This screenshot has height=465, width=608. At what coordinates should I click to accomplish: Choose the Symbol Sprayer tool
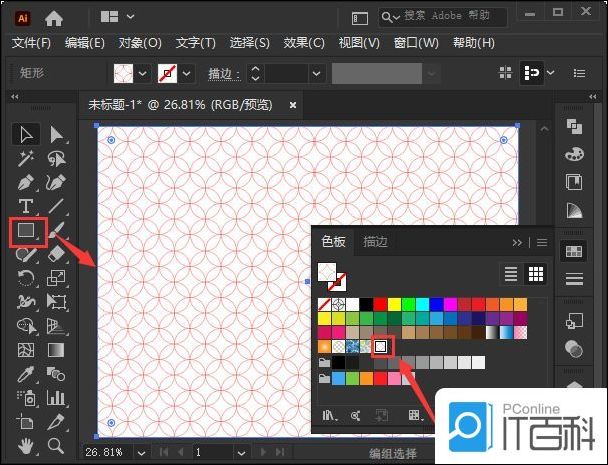(26, 398)
